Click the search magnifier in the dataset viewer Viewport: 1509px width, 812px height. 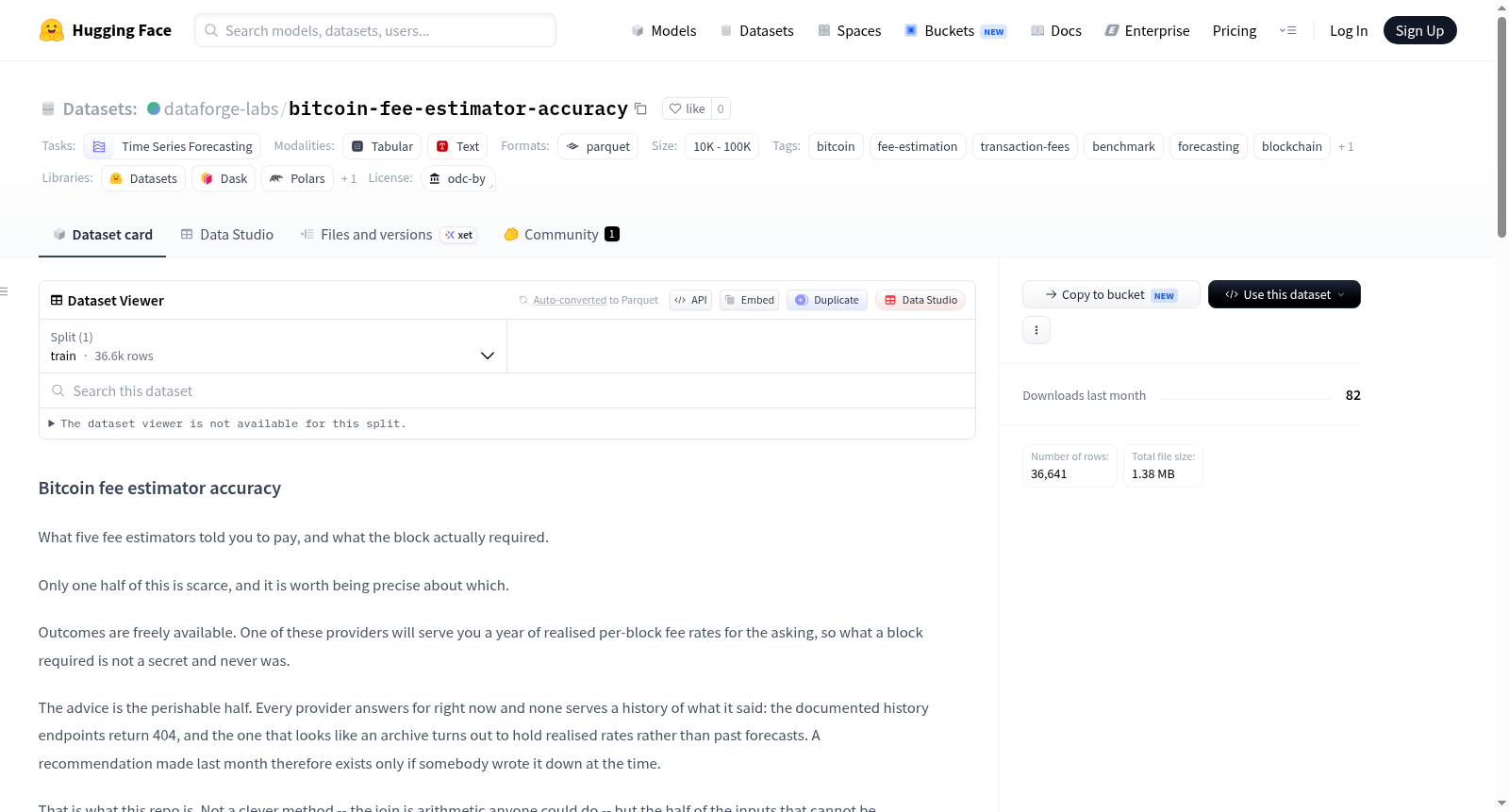click(58, 390)
